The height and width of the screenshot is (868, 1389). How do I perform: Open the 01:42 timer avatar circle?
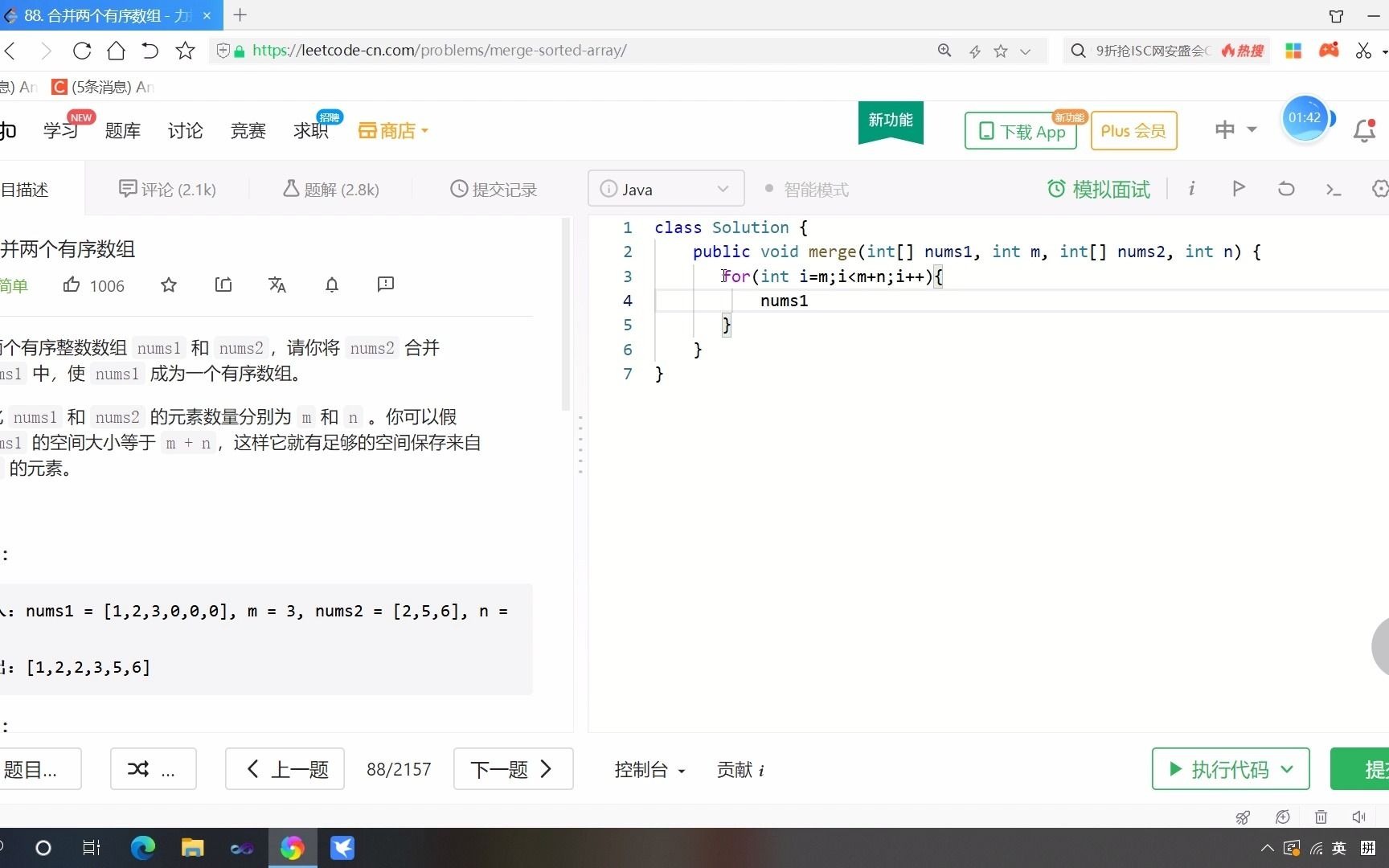point(1305,119)
